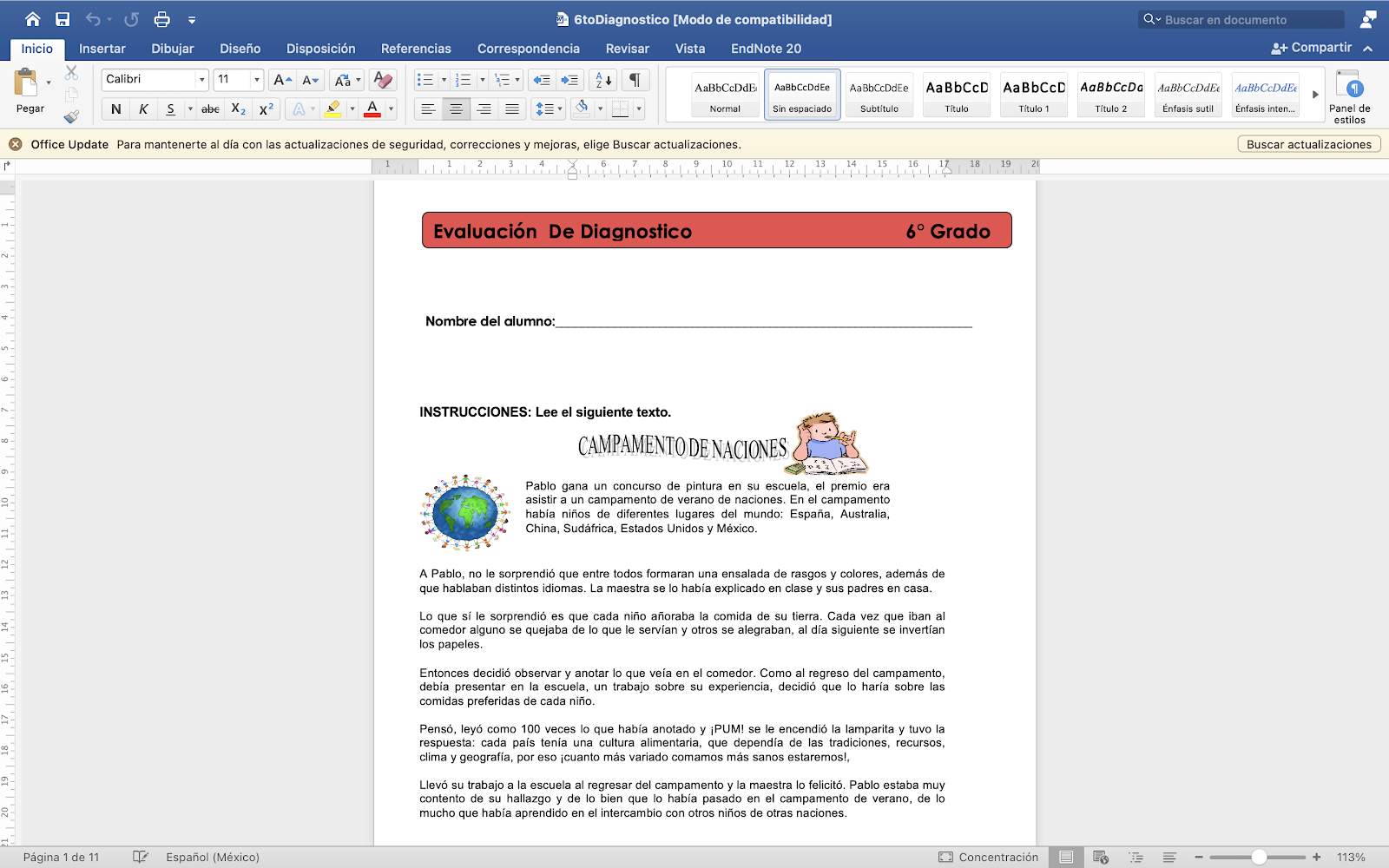Toggle show paragraph marks (¶)
Image resolution: width=1389 pixels, height=868 pixels.
(635, 80)
